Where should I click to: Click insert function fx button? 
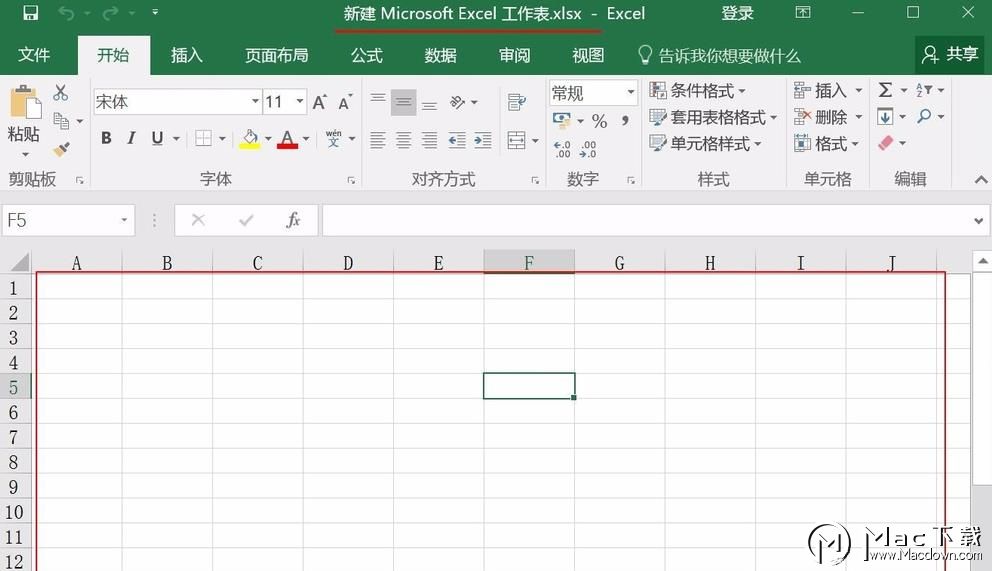point(293,220)
